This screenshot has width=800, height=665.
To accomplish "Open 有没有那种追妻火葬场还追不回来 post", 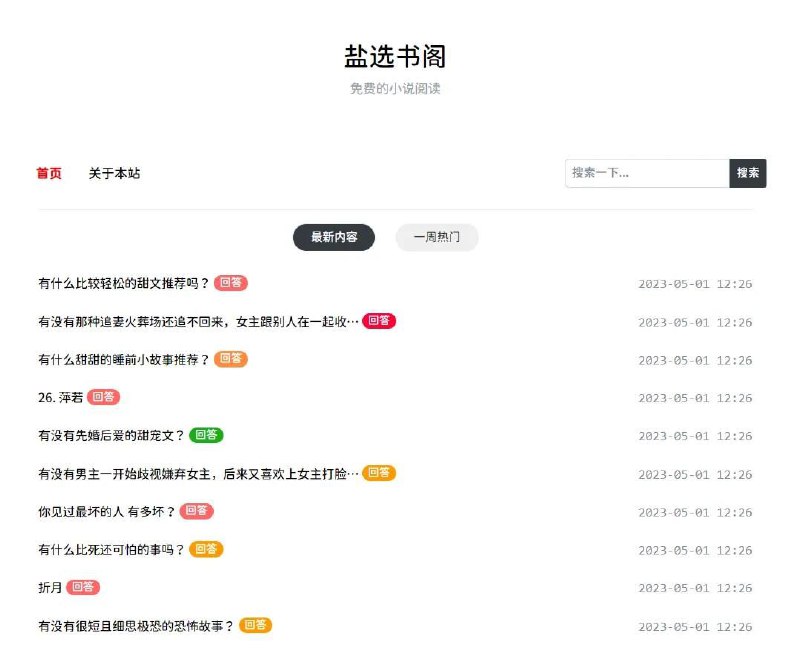I will (198, 322).
